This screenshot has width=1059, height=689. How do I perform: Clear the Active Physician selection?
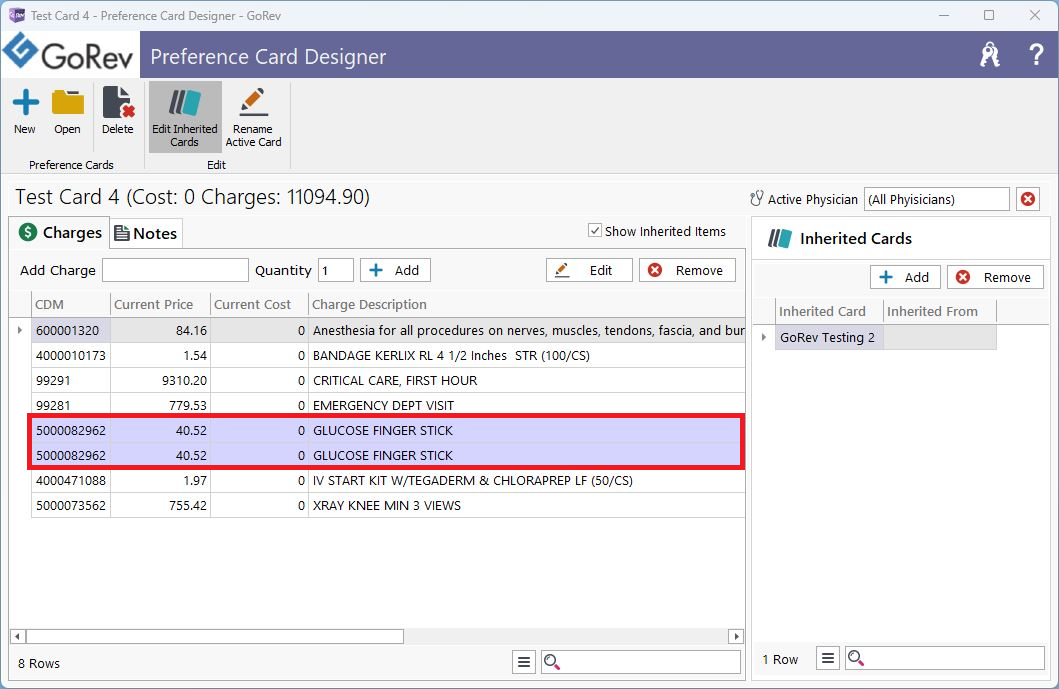pyautogui.click(x=1028, y=199)
